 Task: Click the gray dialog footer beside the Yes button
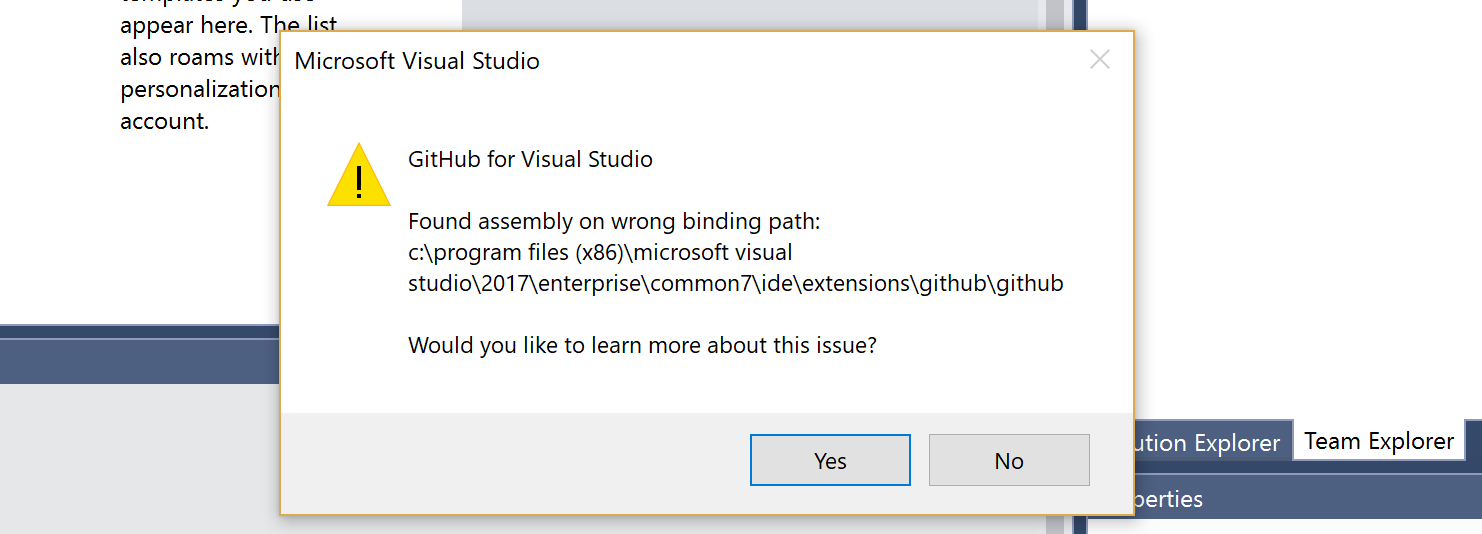coord(514,460)
